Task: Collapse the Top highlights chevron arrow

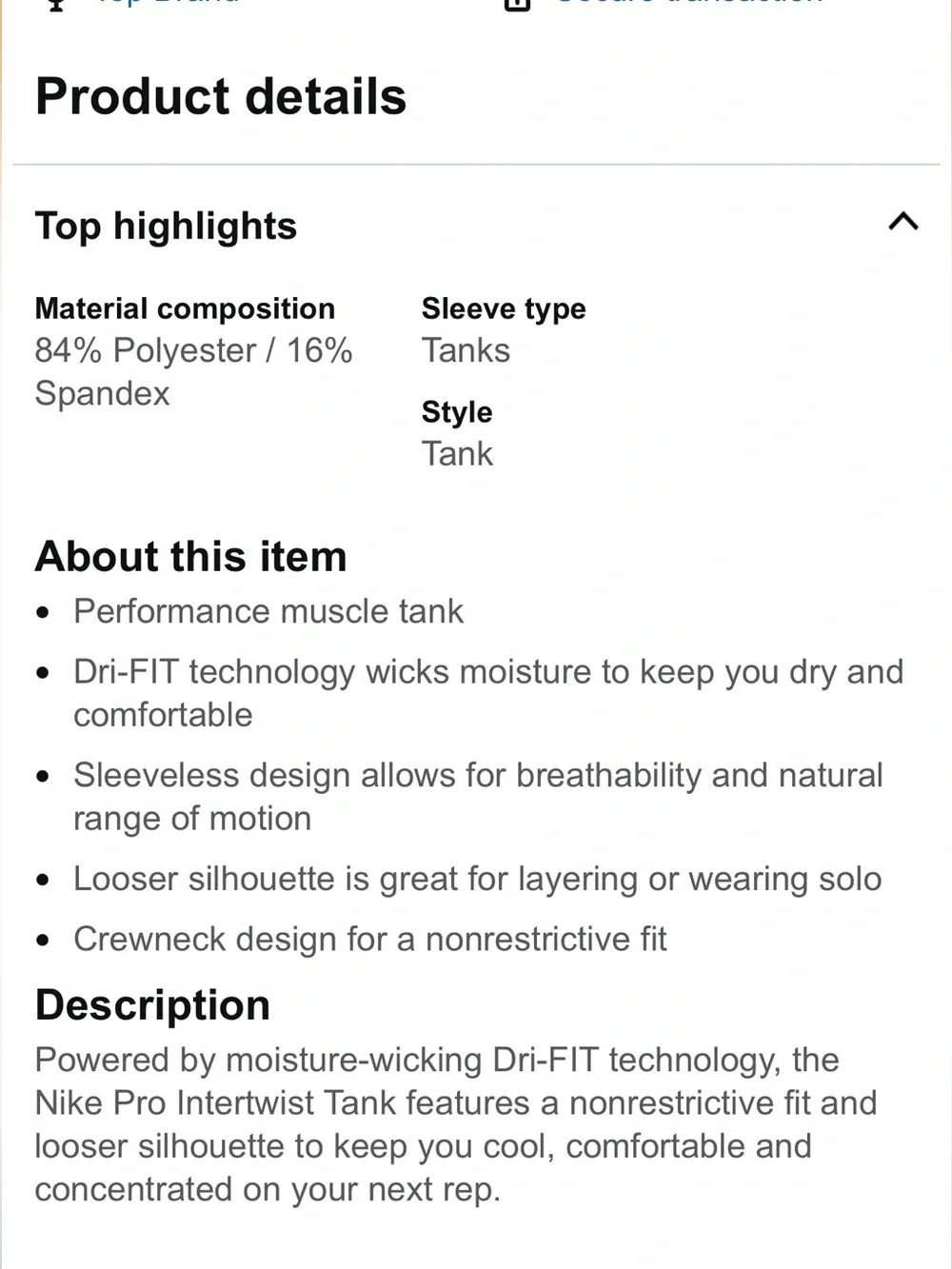Action: pos(903,222)
